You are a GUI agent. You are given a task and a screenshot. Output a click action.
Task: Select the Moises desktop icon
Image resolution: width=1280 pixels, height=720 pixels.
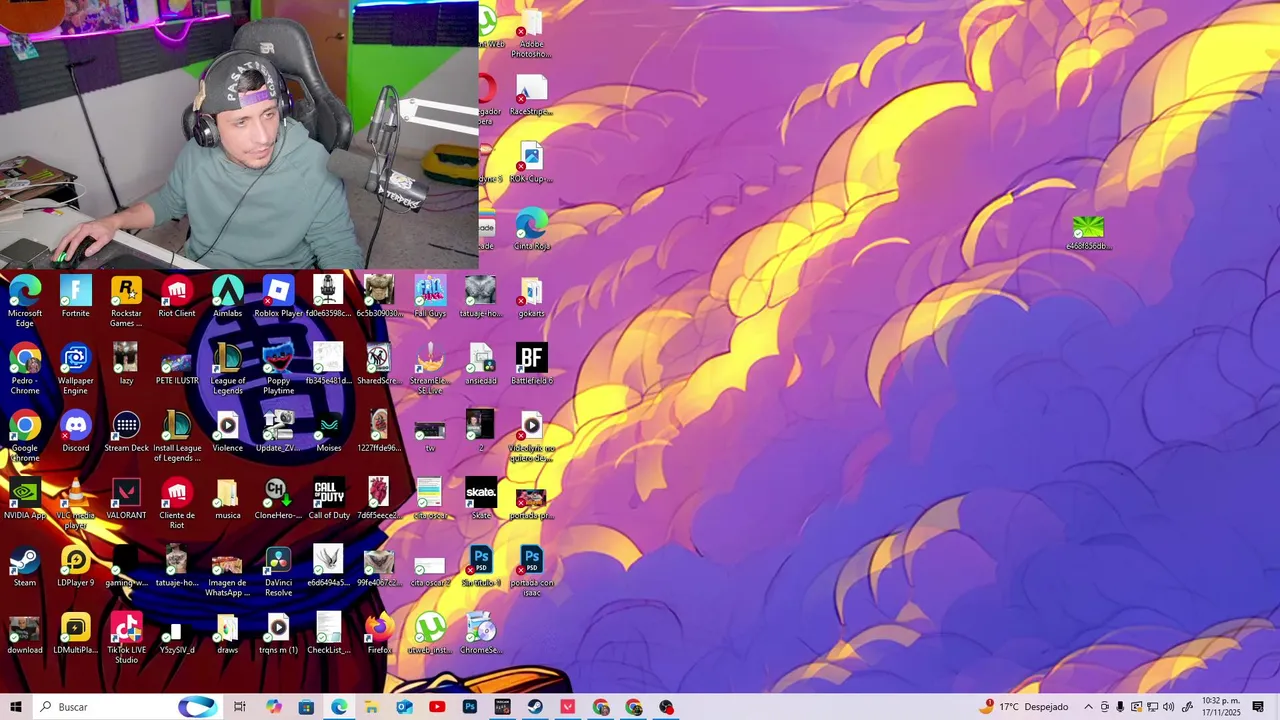pos(329,431)
